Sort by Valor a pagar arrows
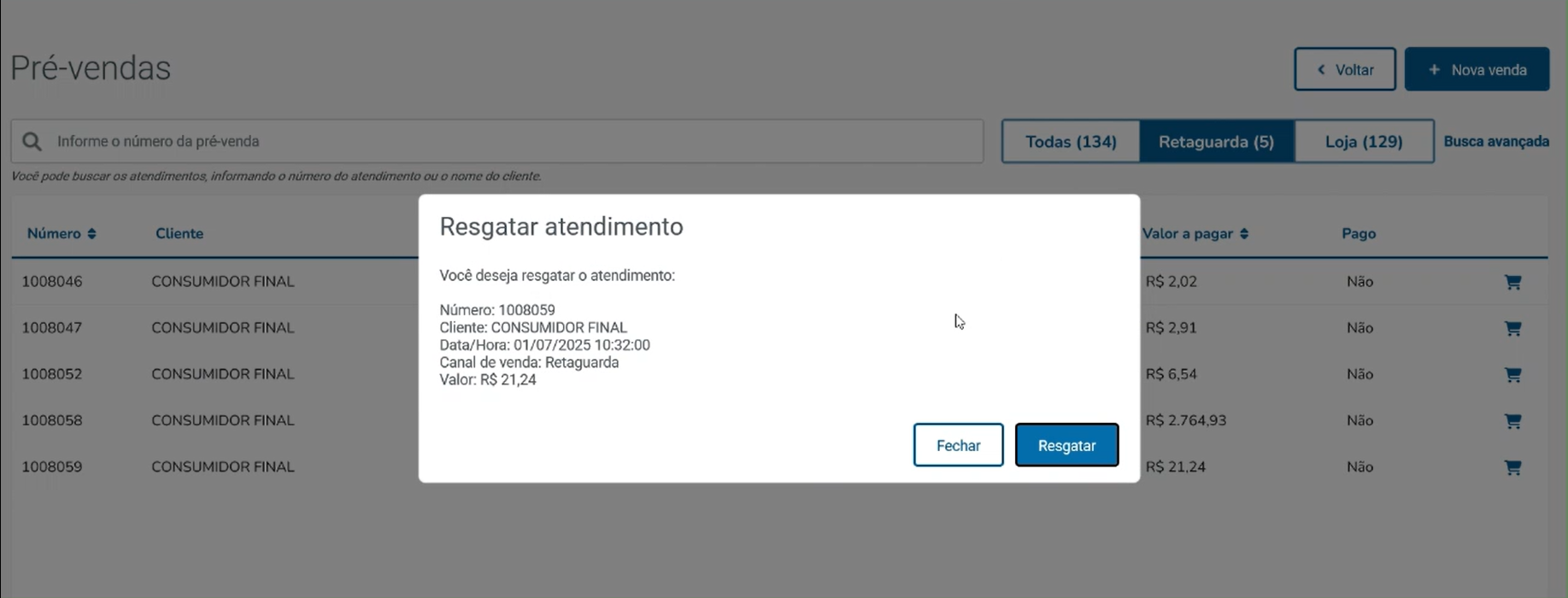The width and height of the screenshot is (1568, 598). click(x=1244, y=234)
